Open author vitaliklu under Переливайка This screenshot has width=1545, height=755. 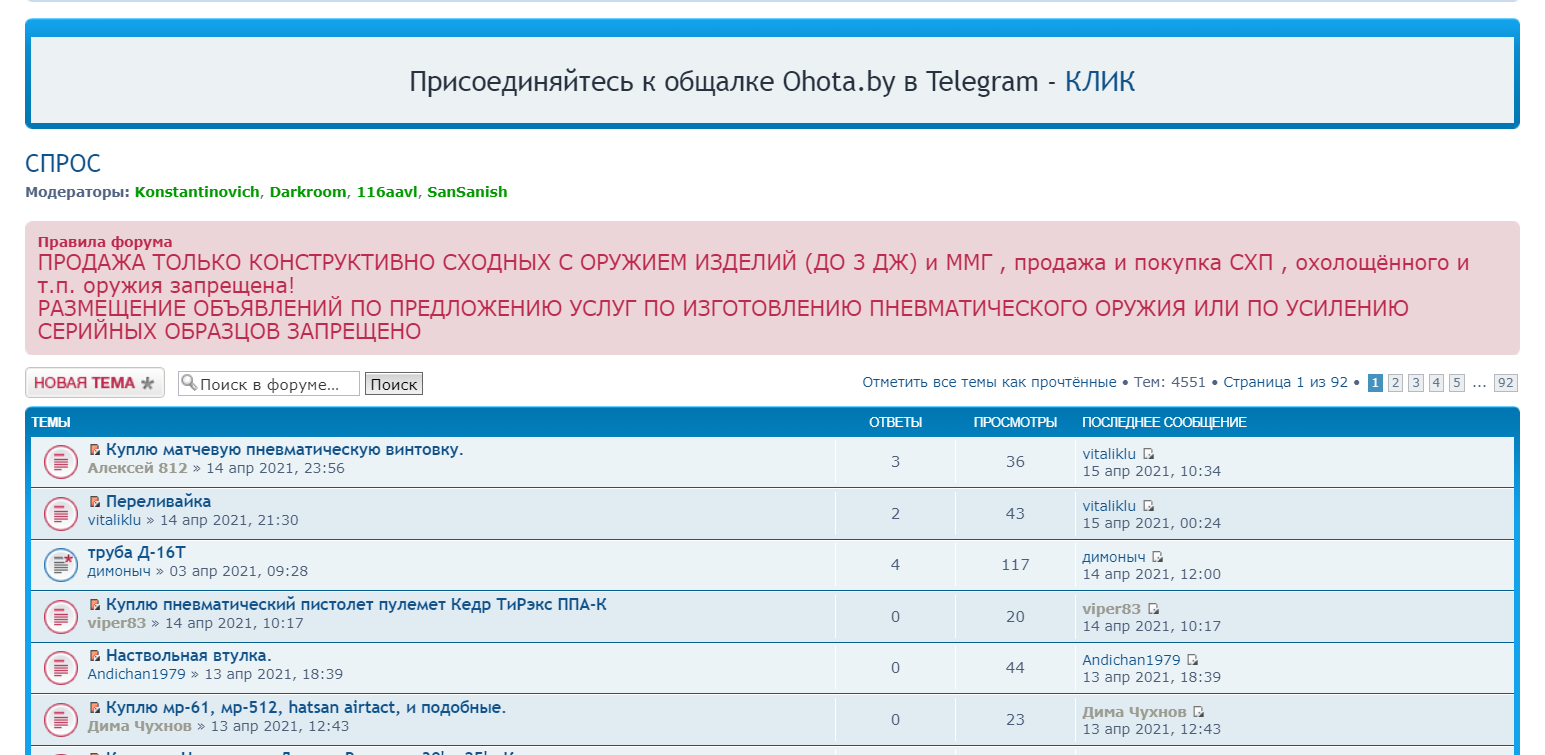pyautogui.click(x=115, y=520)
